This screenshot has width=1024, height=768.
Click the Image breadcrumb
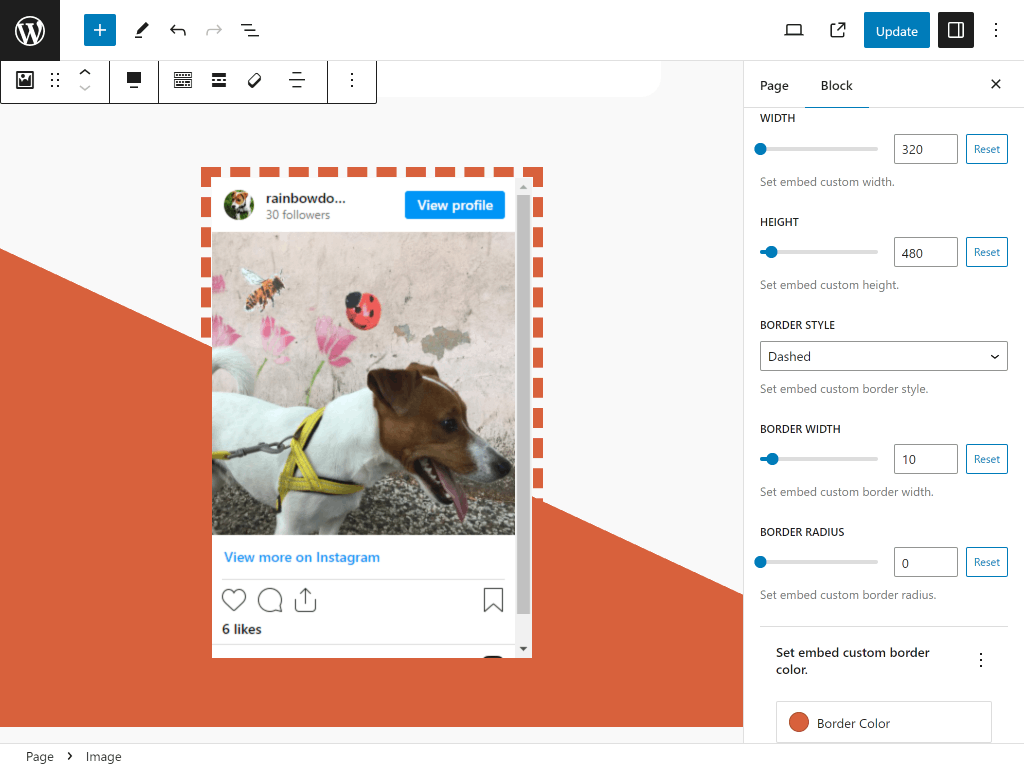(x=103, y=756)
